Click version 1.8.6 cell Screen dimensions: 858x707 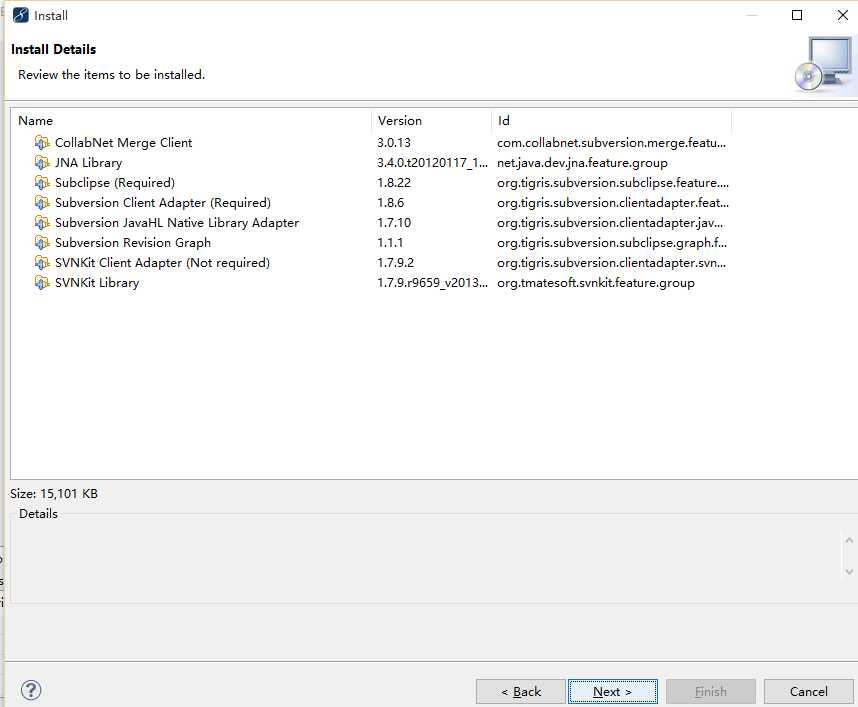pyautogui.click(x=390, y=202)
